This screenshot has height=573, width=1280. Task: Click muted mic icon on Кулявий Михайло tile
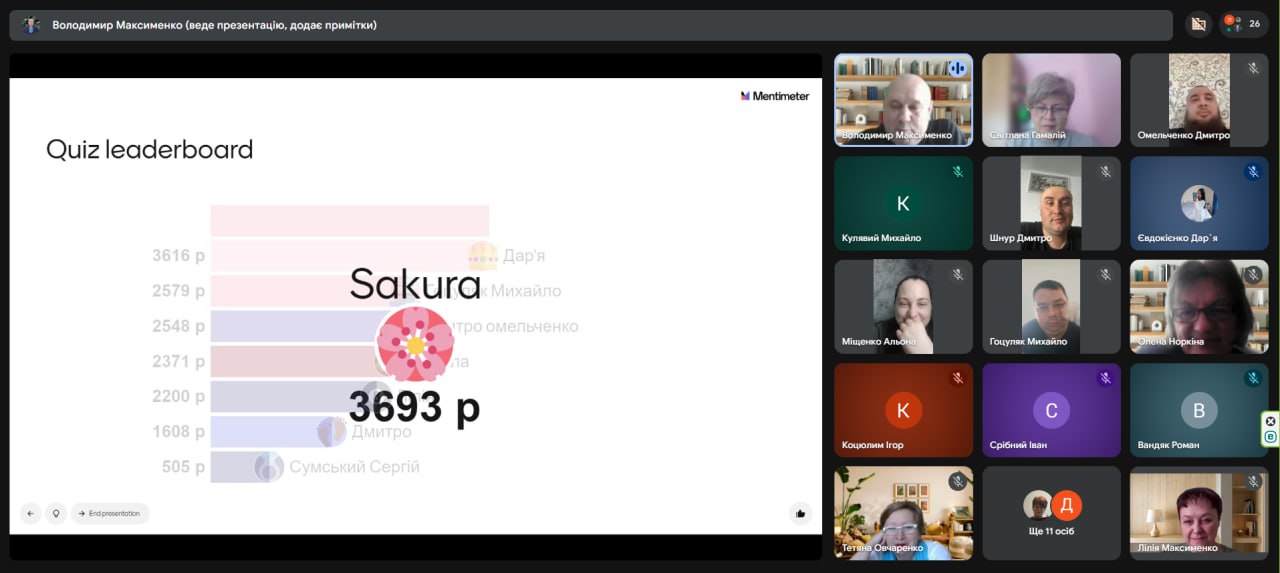coord(957,172)
